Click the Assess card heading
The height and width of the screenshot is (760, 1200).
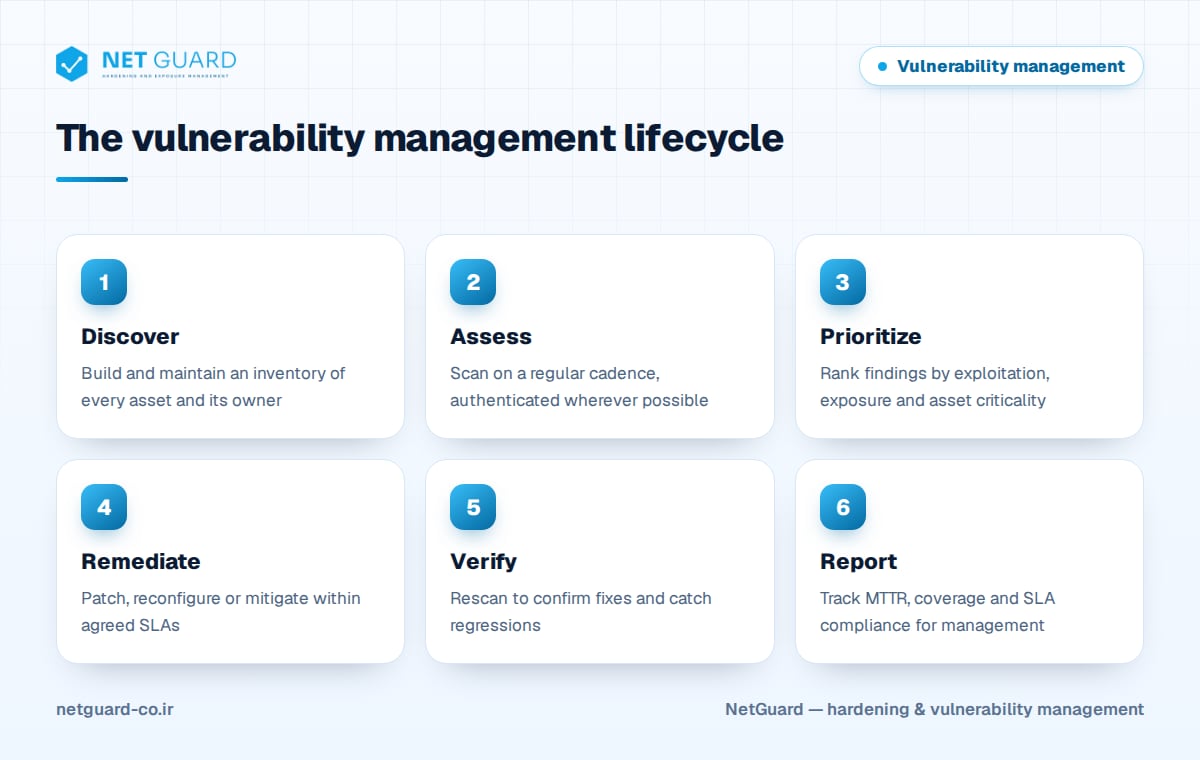491,336
